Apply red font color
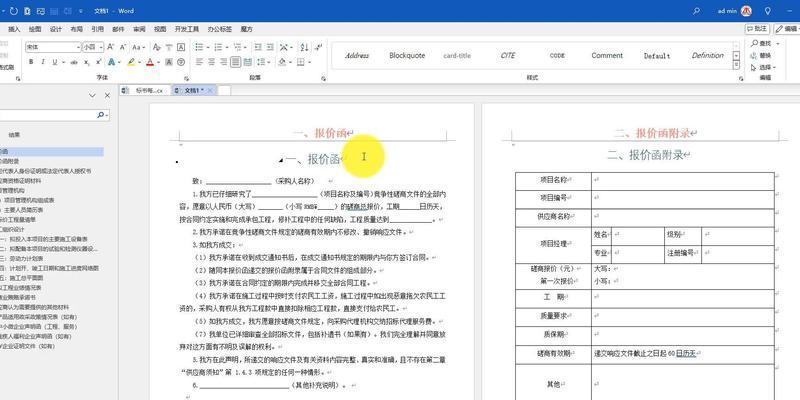800x400 pixels. click(x=150, y=62)
